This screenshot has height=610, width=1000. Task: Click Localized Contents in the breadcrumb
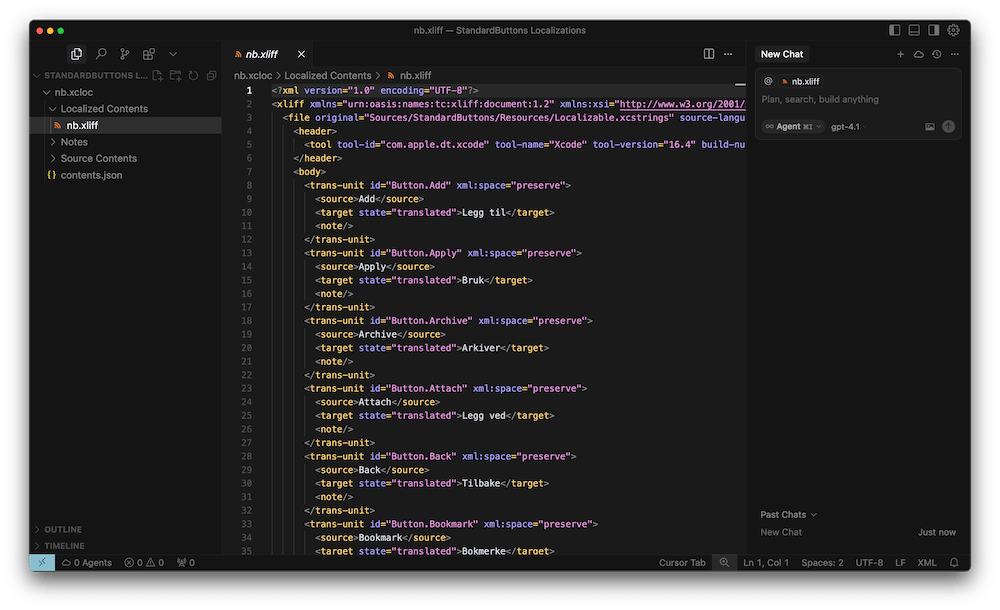pos(328,75)
